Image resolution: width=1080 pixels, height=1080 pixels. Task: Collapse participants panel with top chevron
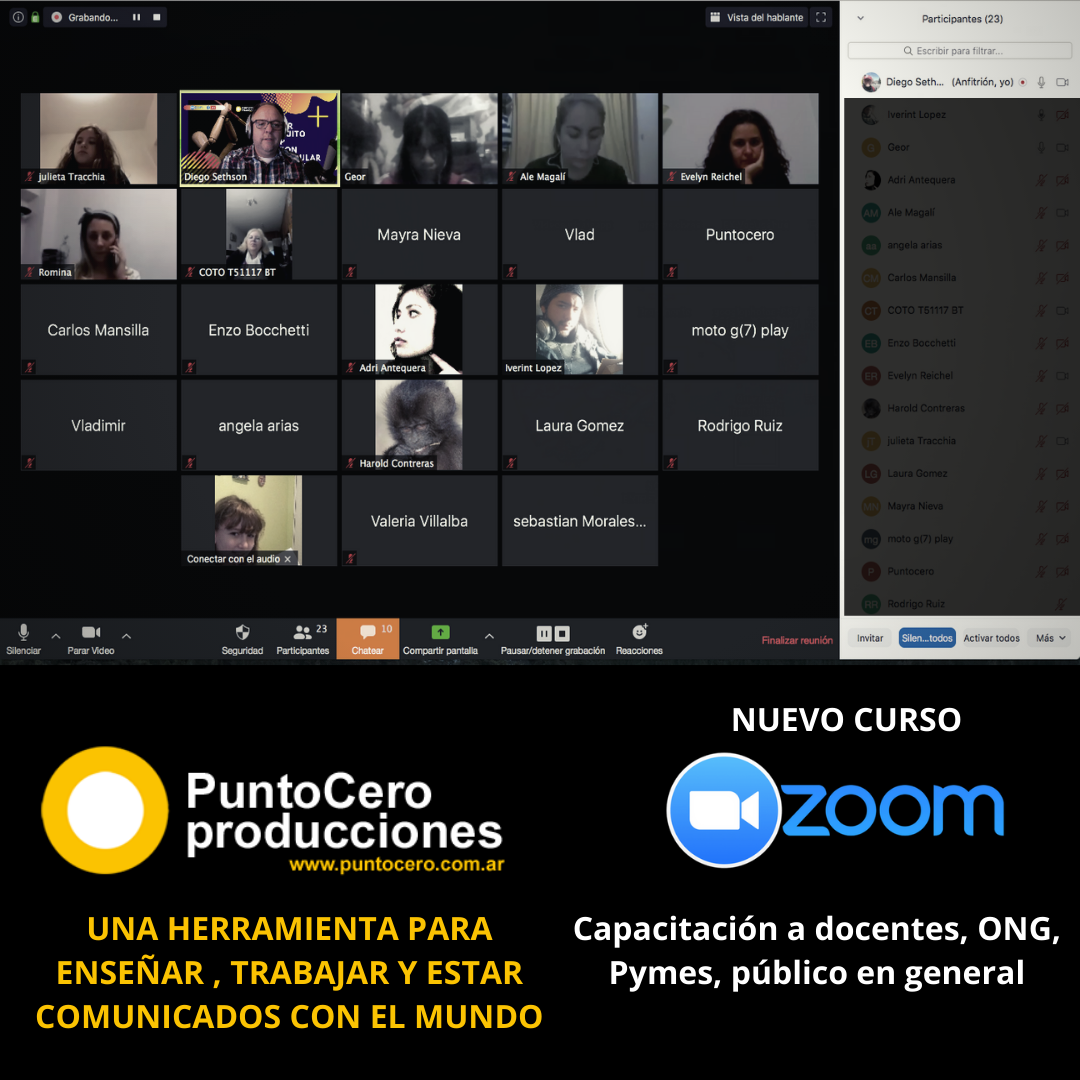click(x=860, y=19)
